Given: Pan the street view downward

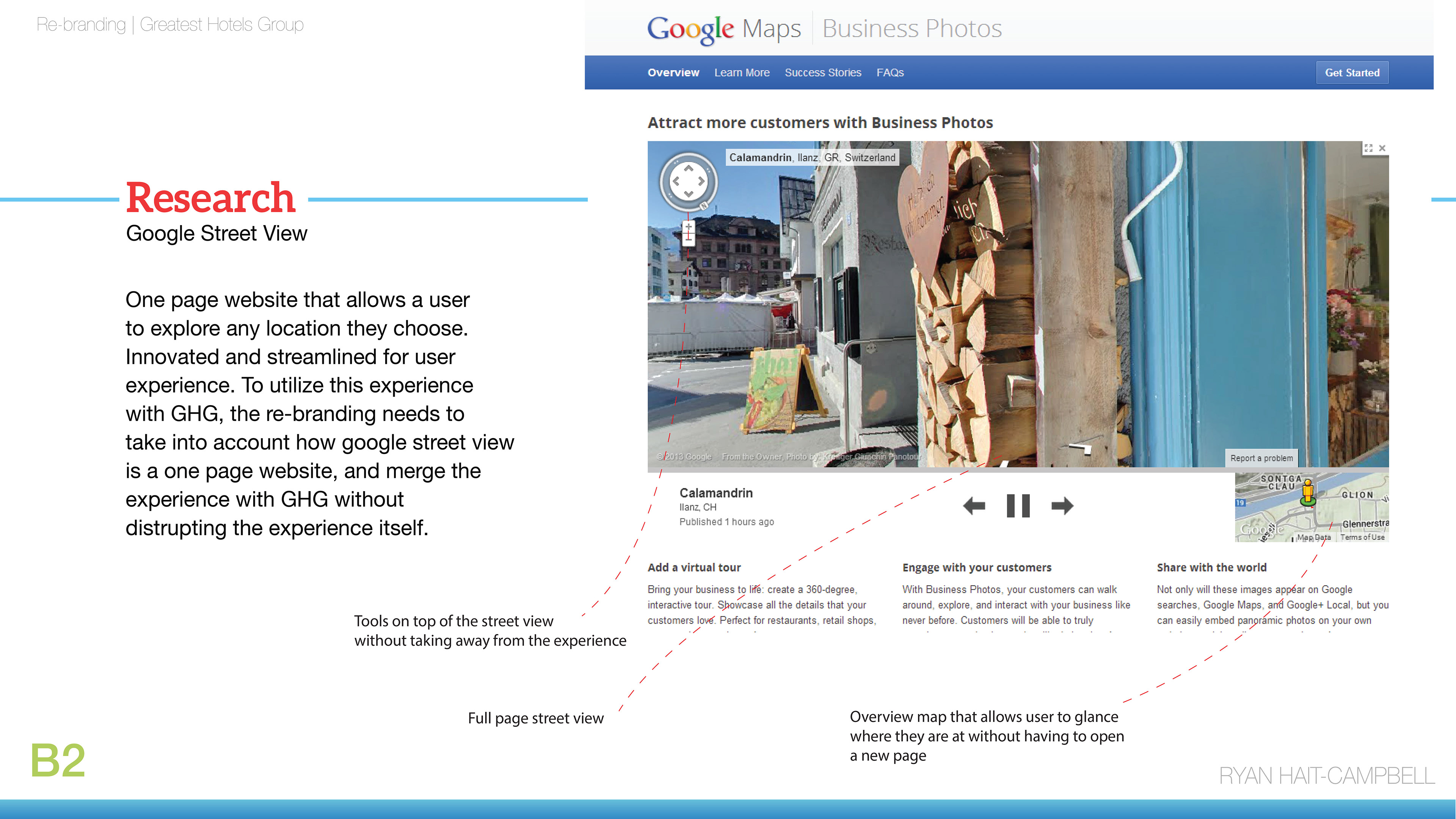Looking at the screenshot, I should coord(689,194).
